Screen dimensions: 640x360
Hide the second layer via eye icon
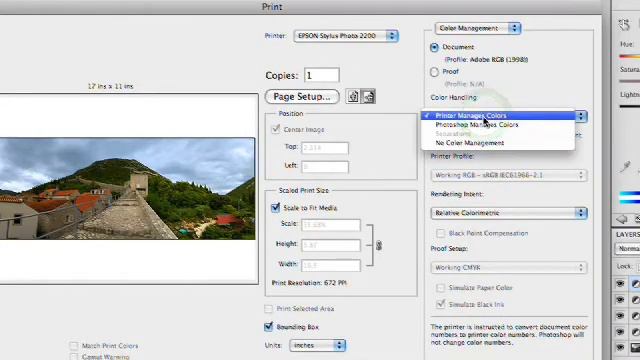click(620, 300)
